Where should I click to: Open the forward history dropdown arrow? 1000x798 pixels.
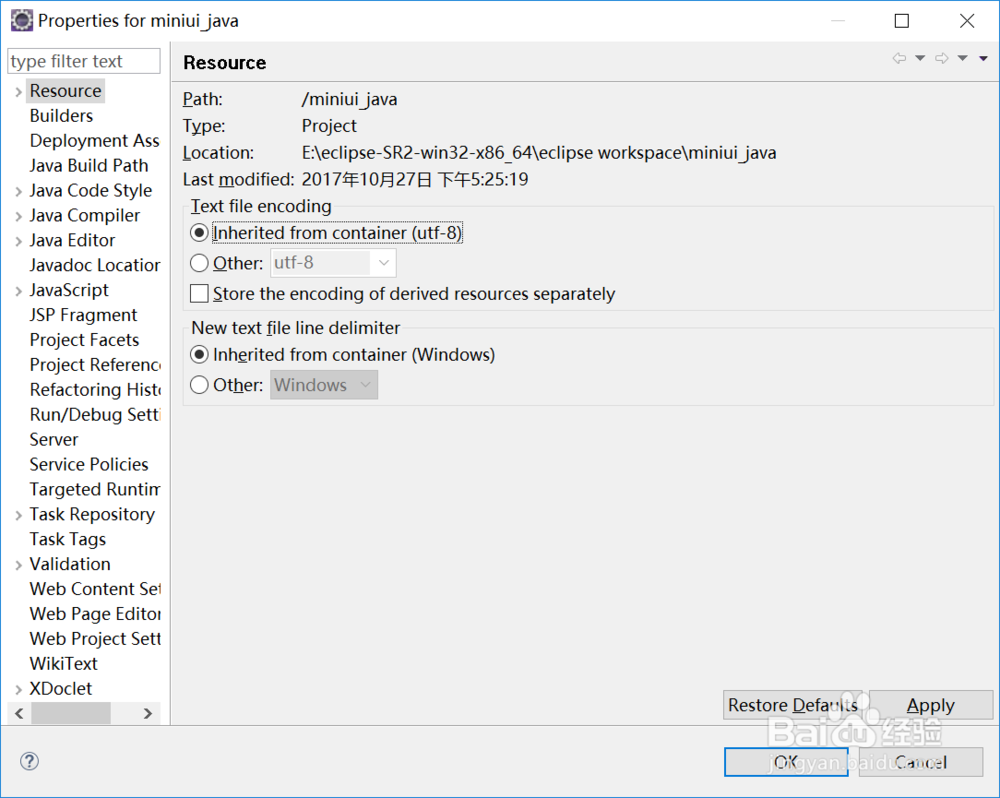tap(962, 58)
